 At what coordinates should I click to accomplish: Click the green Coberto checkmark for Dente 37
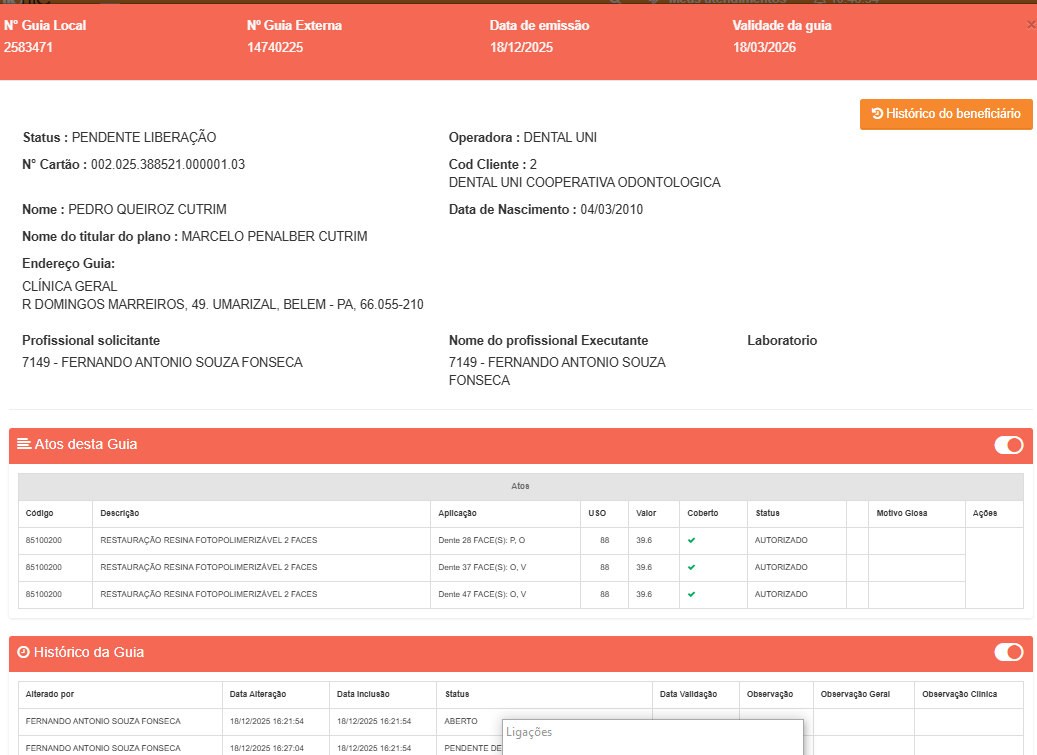(x=692, y=568)
